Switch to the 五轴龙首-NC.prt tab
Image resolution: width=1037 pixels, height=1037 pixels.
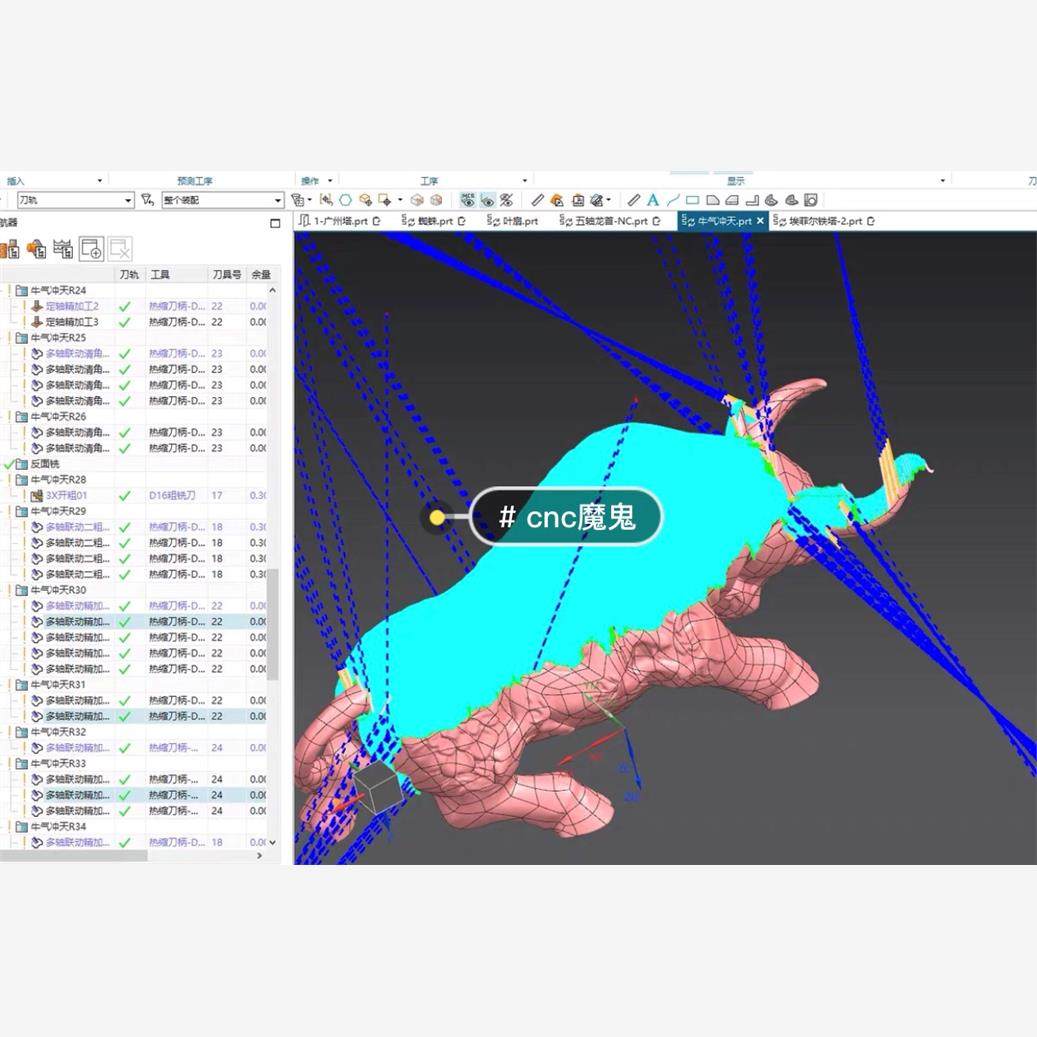click(610, 221)
